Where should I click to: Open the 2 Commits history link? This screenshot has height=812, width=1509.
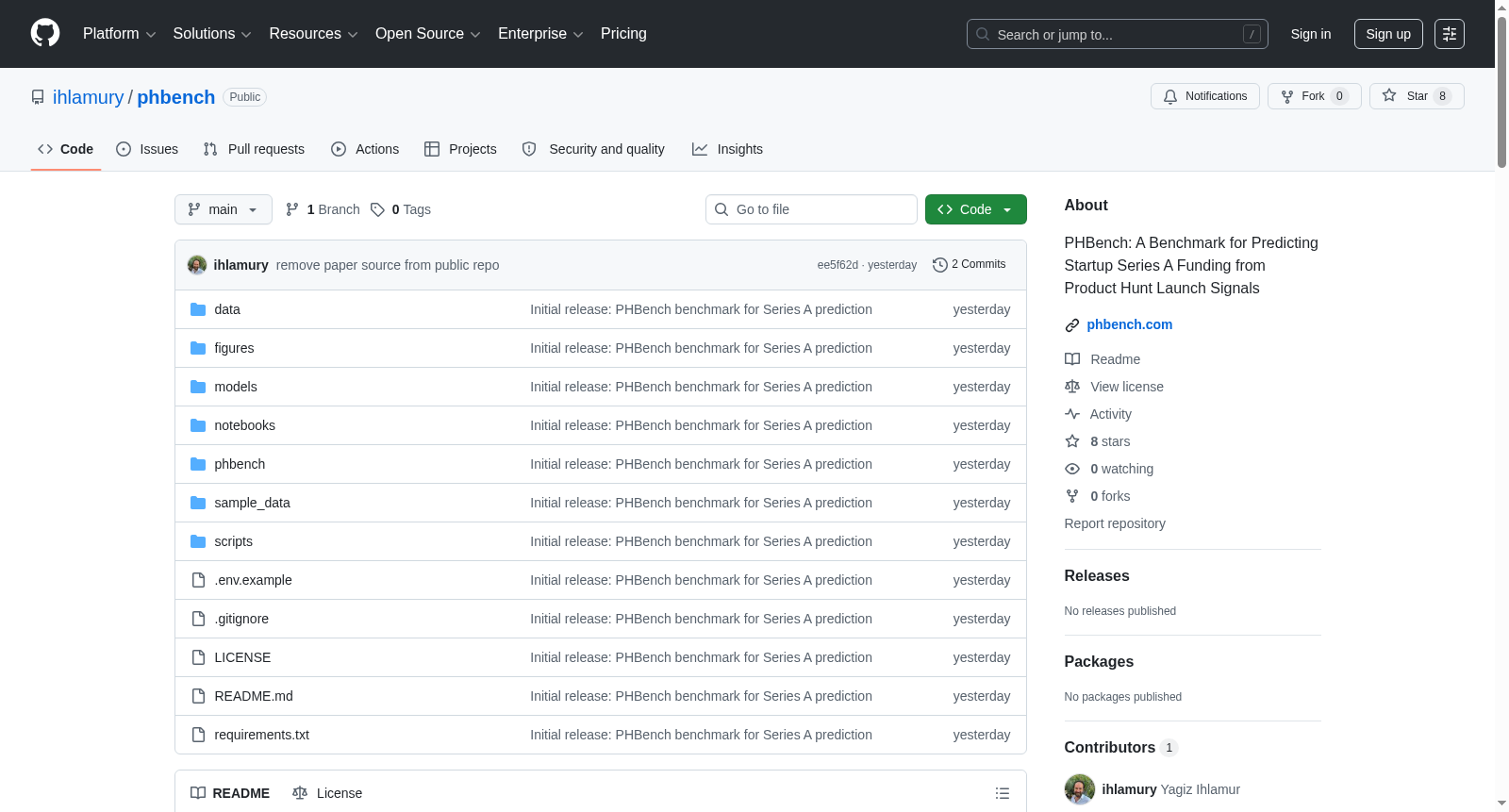pos(970,264)
